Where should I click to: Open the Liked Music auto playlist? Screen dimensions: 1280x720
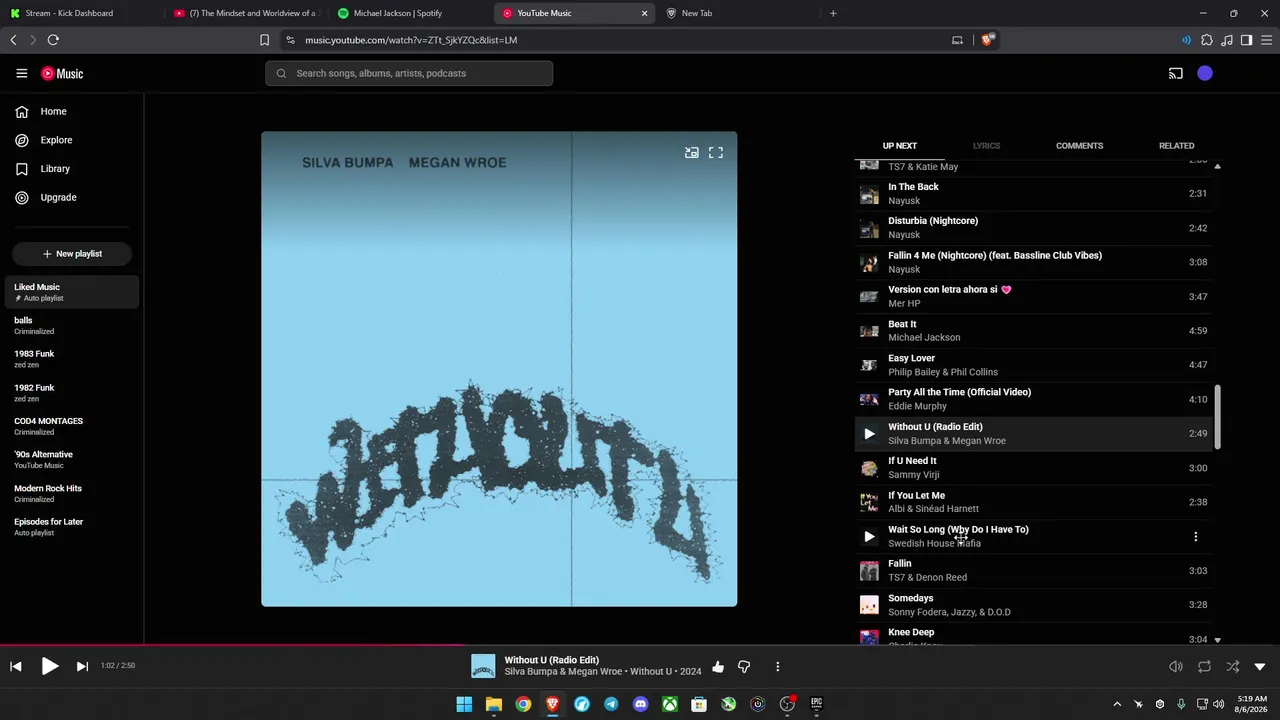[x=72, y=292]
